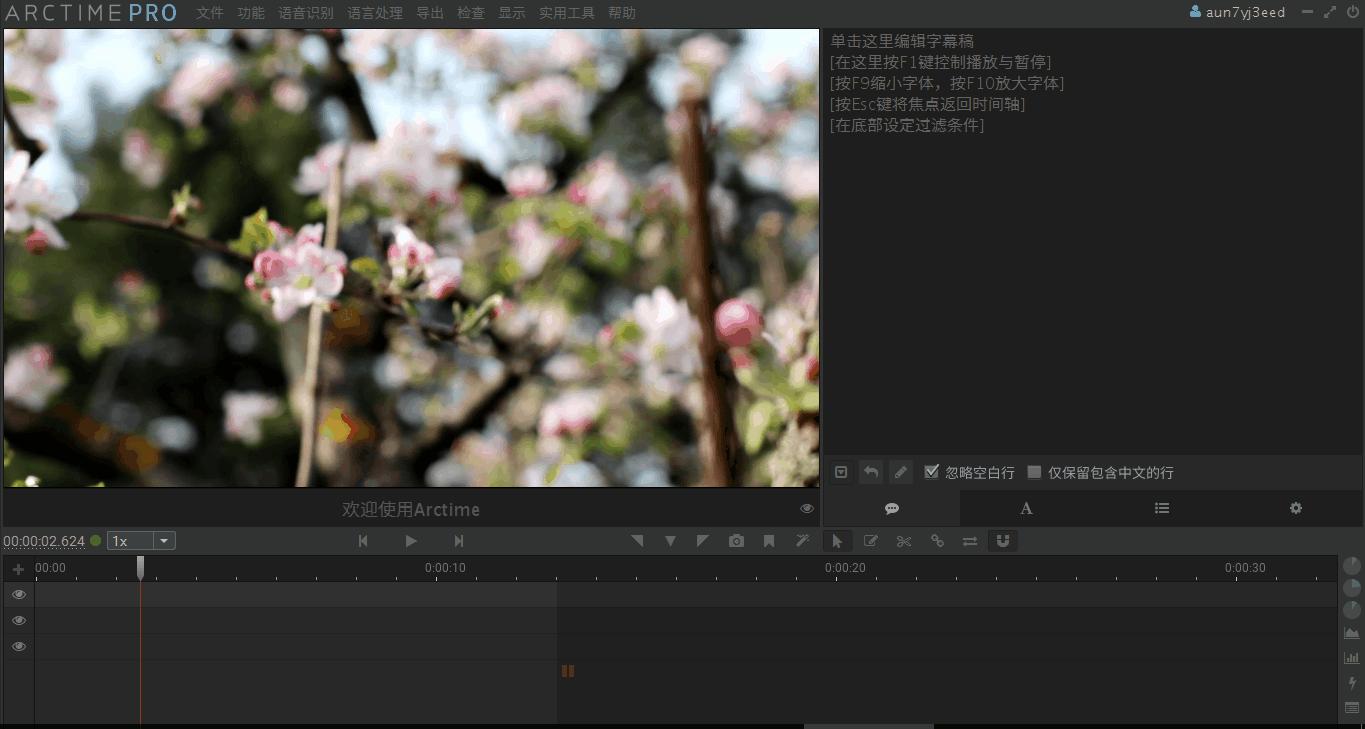
Task: Activate the scissors tool to split subtitles
Action: (903, 540)
